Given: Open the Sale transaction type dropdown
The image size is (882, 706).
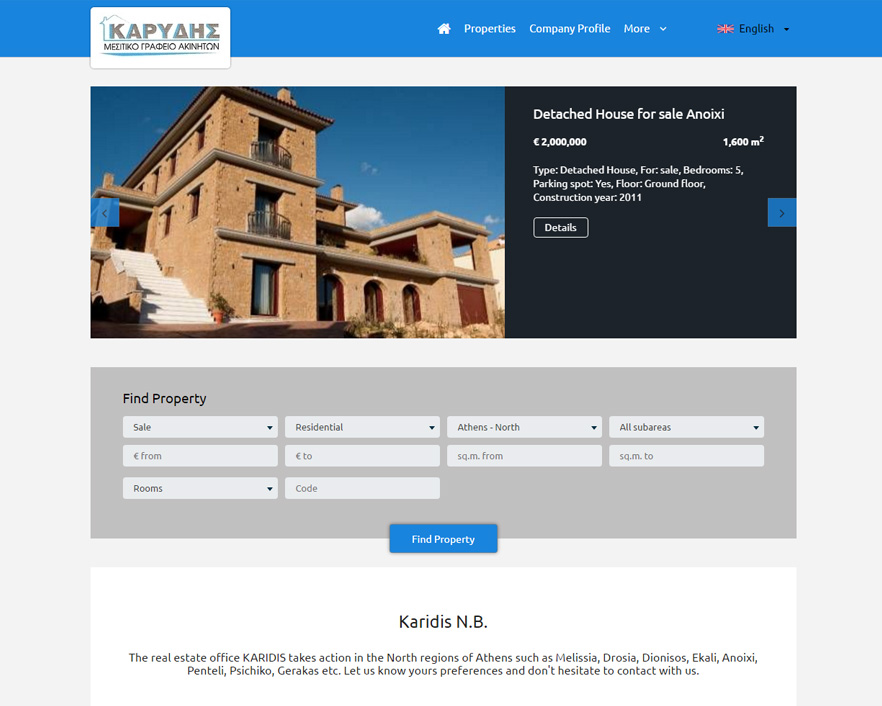Looking at the screenshot, I should click(200, 427).
